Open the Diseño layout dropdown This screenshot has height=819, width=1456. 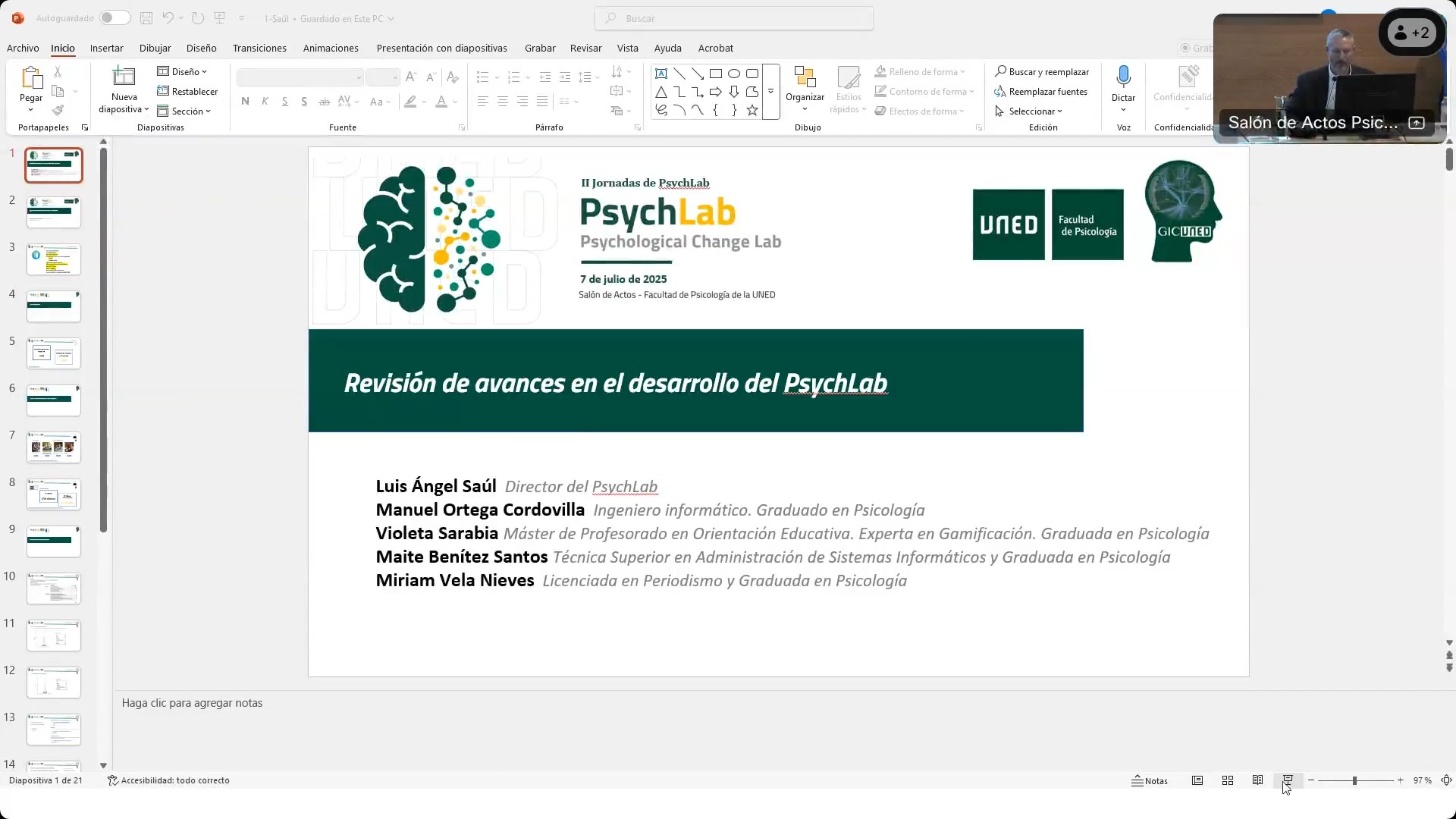[182, 71]
